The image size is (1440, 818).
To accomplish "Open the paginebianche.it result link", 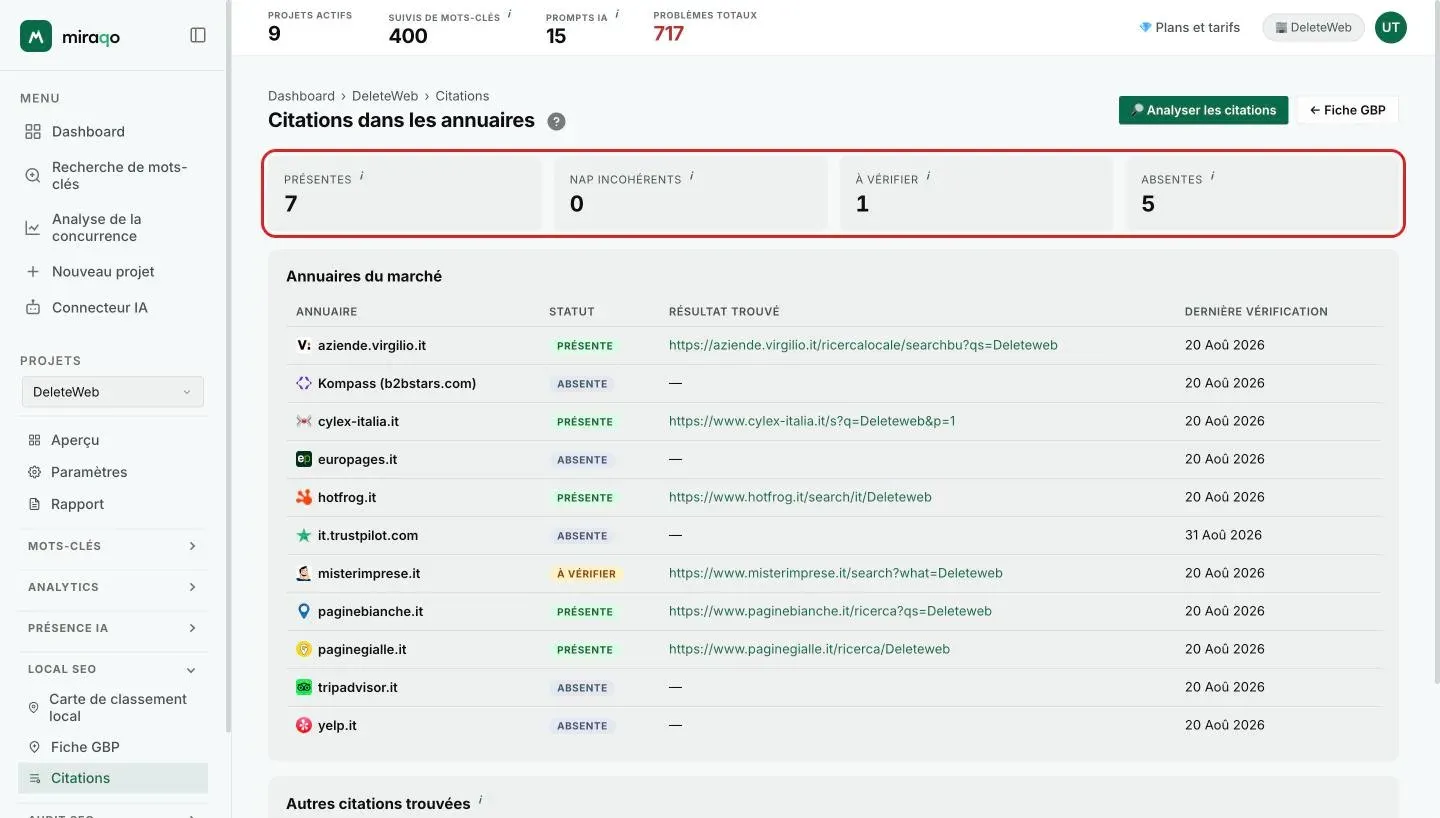I will coord(830,611).
